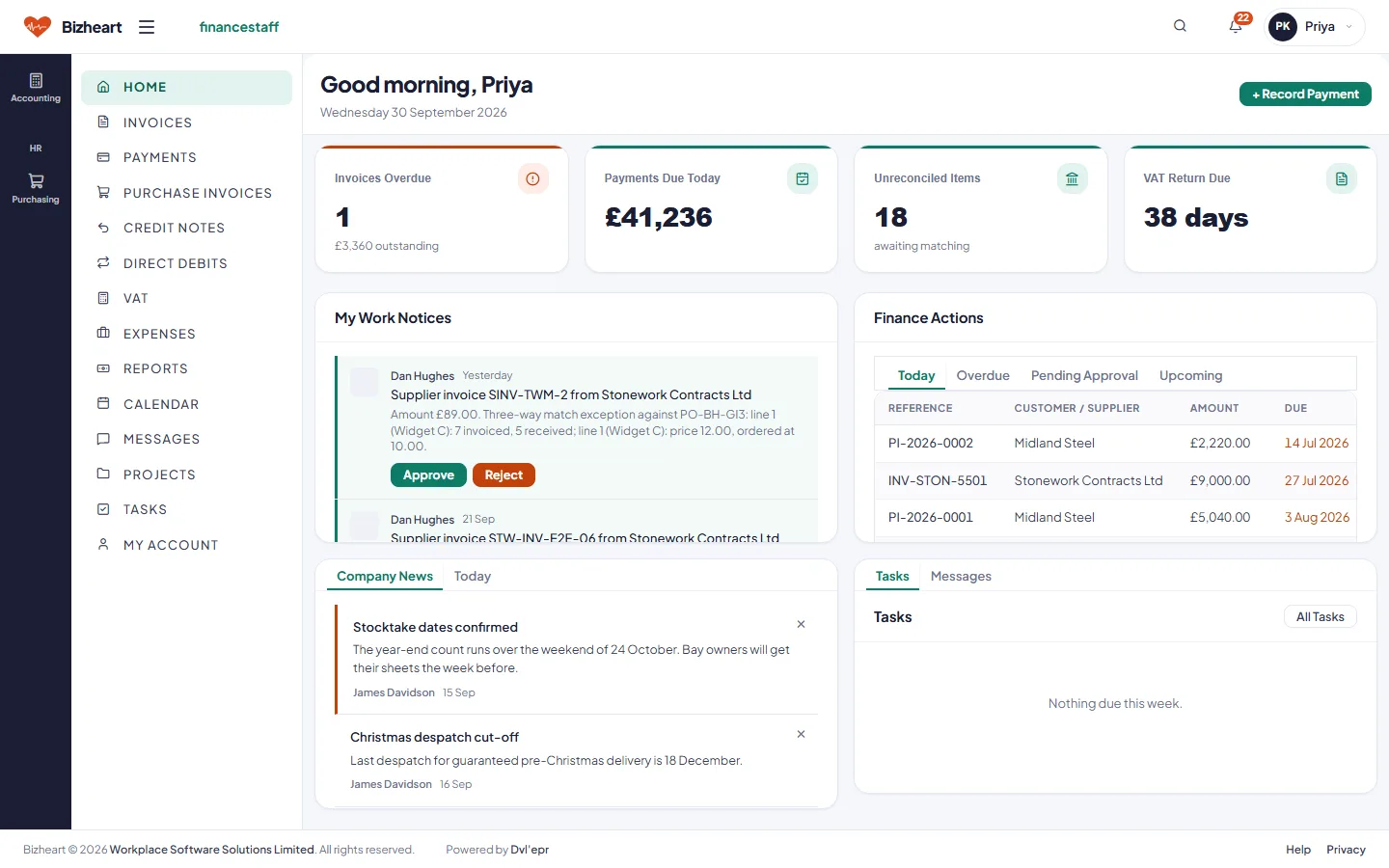Open the Accounting module icon
The width and height of the screenshot is (1389, 868).
click(36, 81)
